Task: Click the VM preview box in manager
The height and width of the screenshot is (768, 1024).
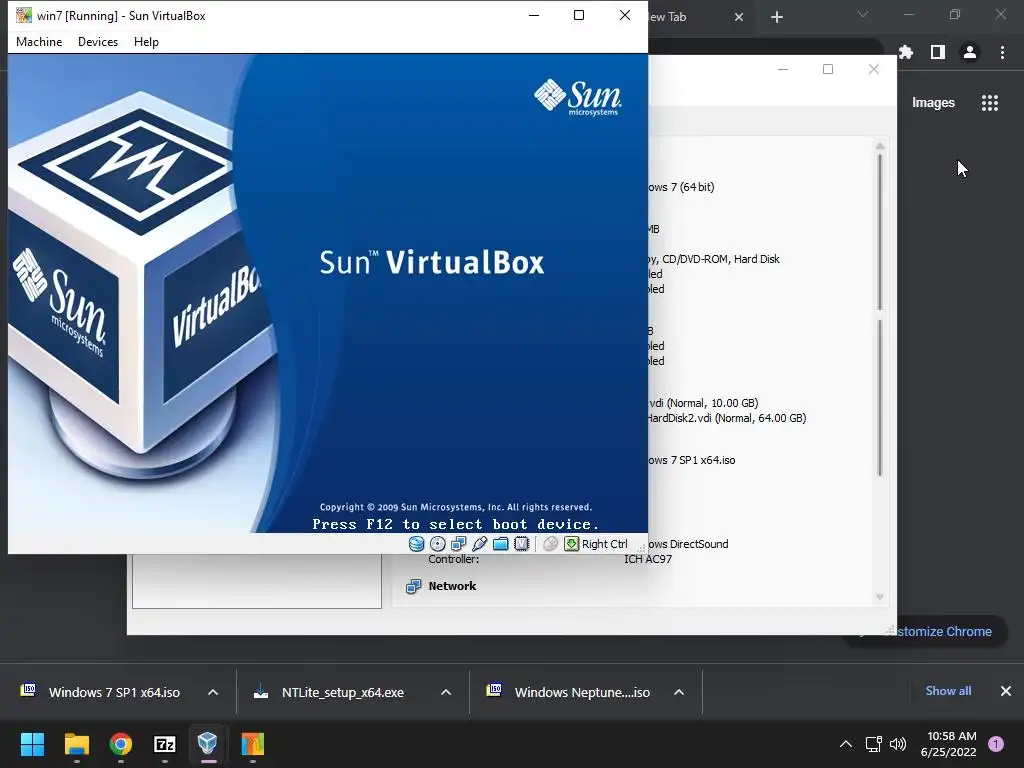Action: pyautogui.click(x=257, y=581)
